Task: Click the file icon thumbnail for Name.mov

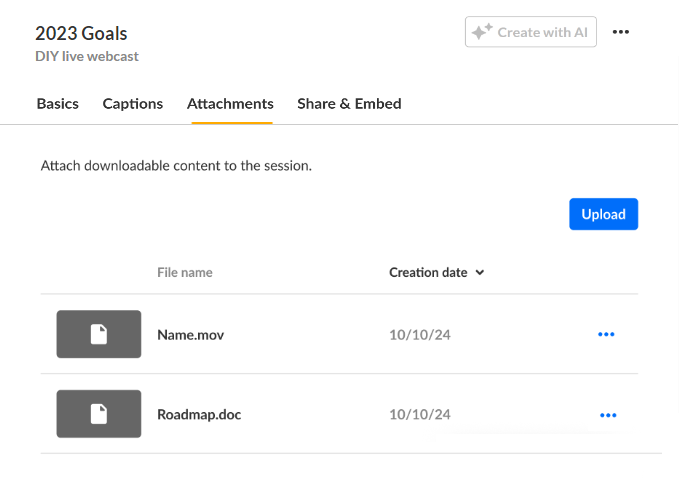Action: click(99, 334)
